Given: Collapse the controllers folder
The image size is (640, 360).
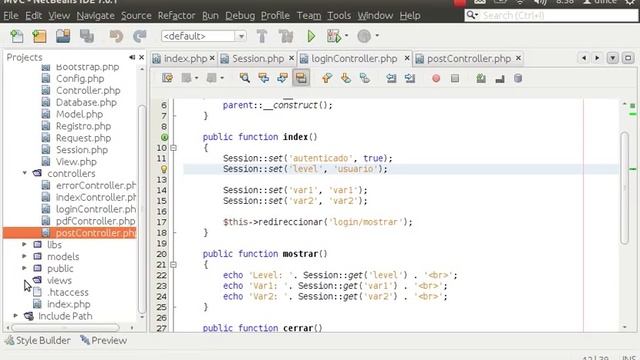Looking at the screenshot, I should point(24,173).
